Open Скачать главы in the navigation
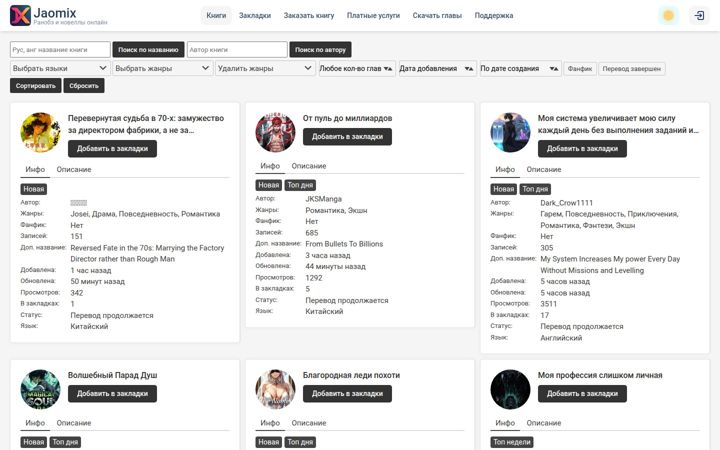Screen dimensions: 720x450 [x=437, y=16]
